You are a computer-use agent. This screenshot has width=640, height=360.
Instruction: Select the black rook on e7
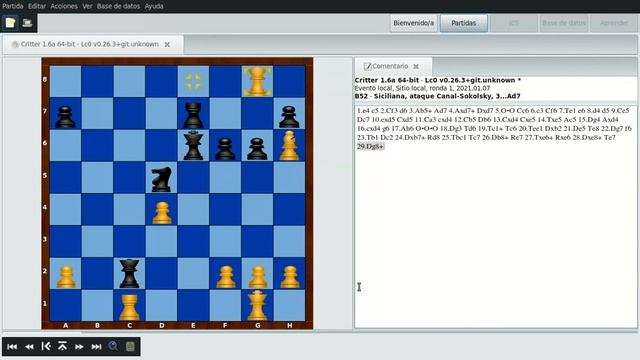tap(193, 115)
